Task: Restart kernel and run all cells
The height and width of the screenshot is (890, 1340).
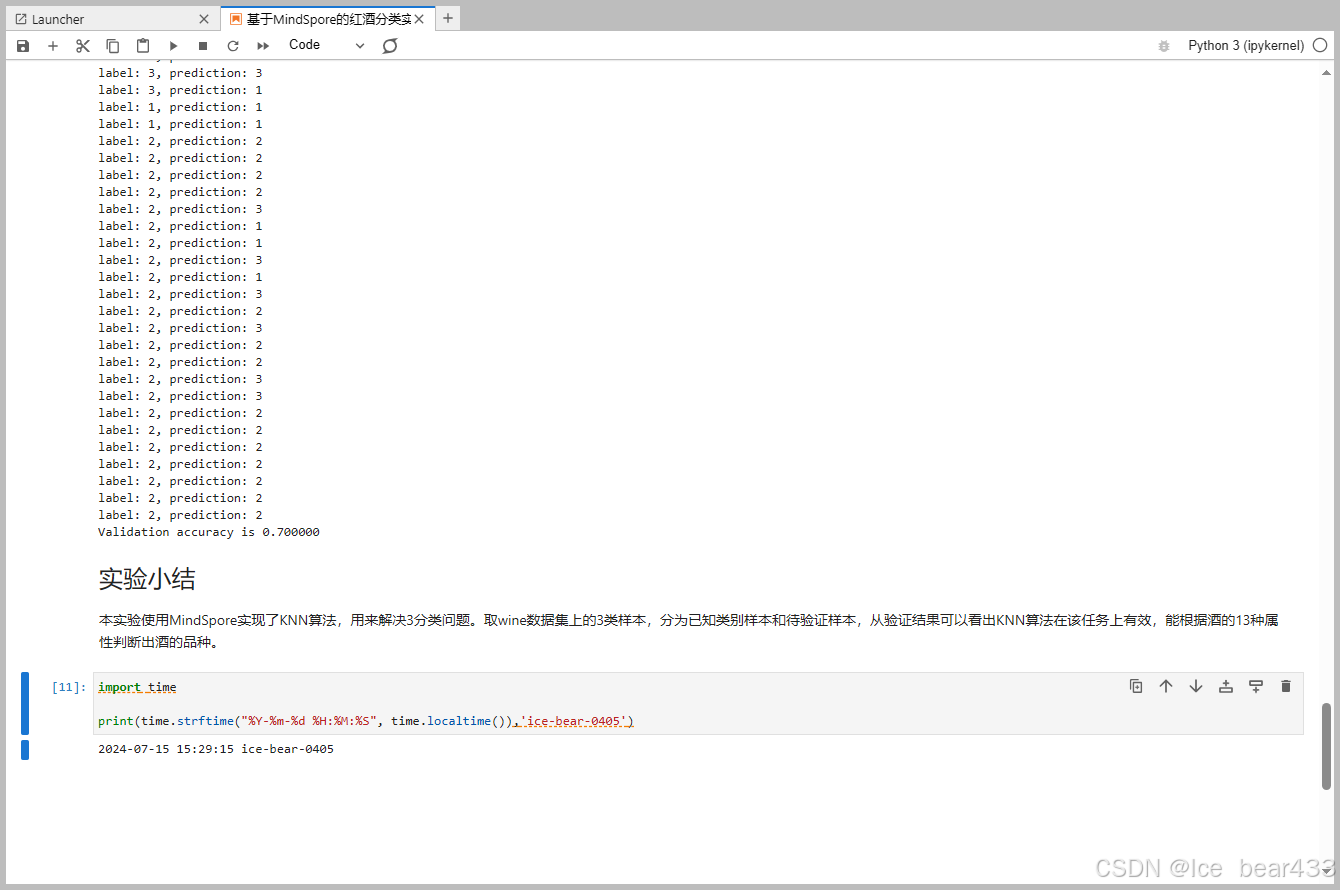Action: pos(263,46)
